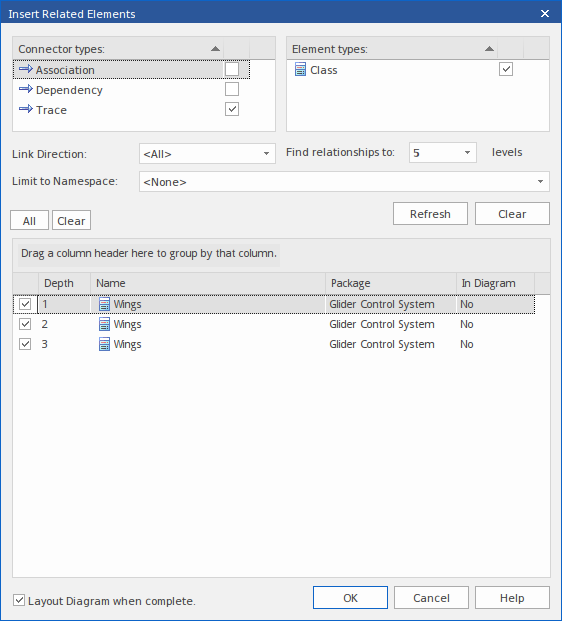
Task: Close the Insert Related Elements dialog
Action: click(545, 13)
